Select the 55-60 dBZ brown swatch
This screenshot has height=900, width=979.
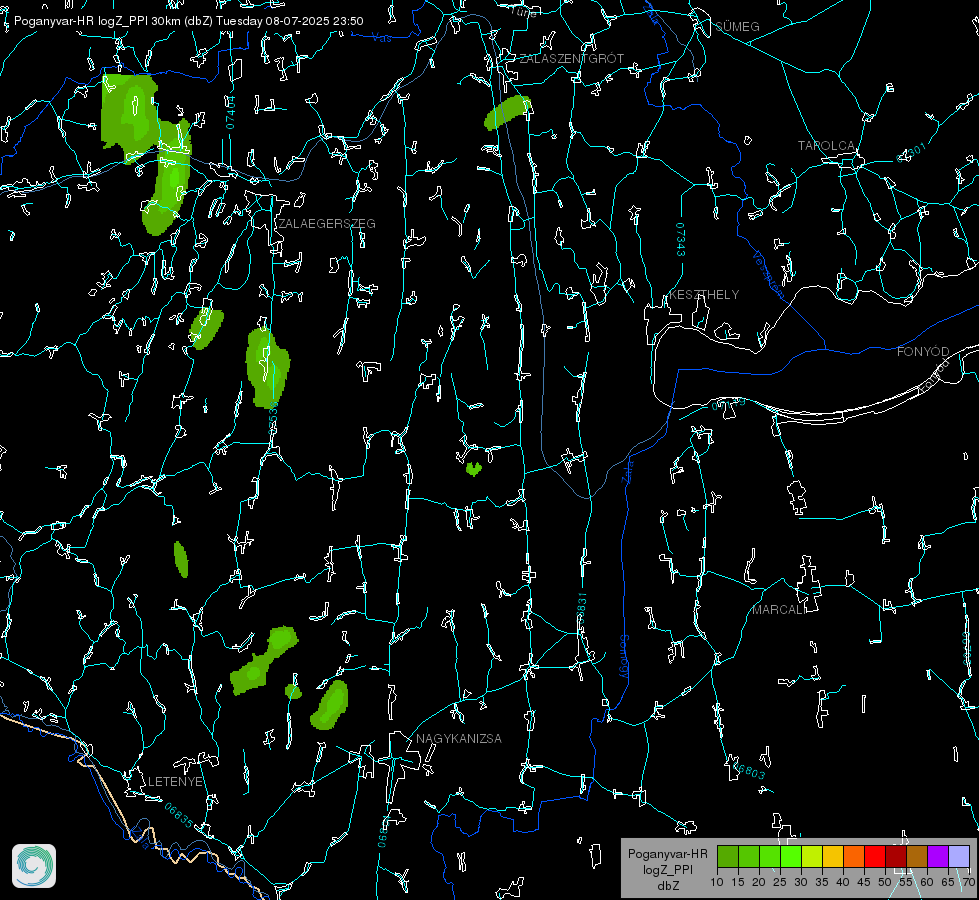tap(917, 857)
